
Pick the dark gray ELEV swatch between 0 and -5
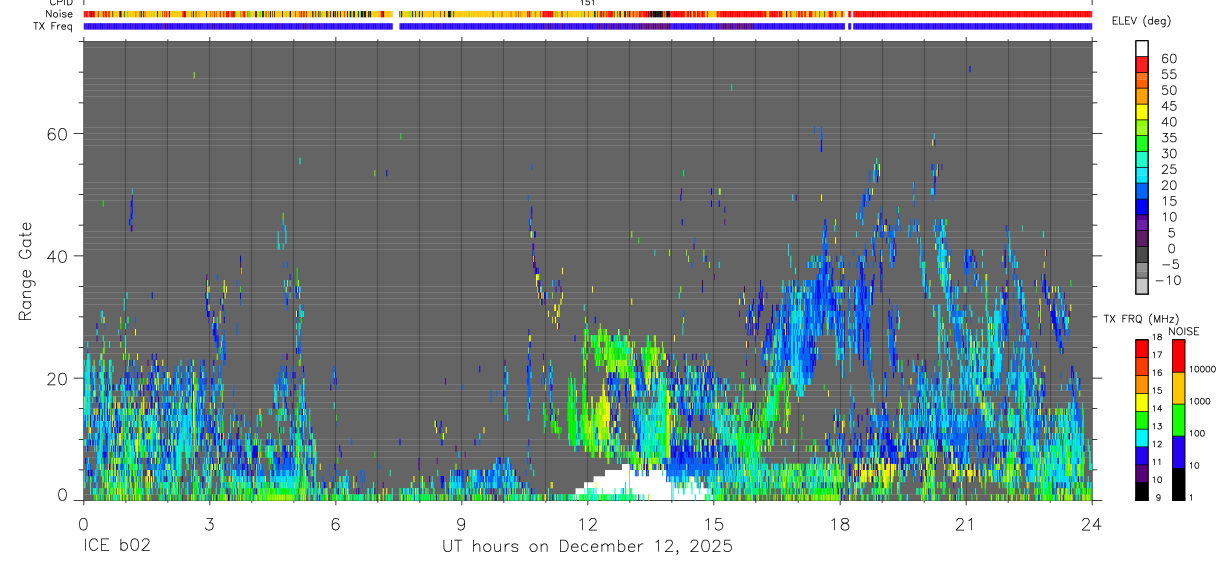point(1142,255)
